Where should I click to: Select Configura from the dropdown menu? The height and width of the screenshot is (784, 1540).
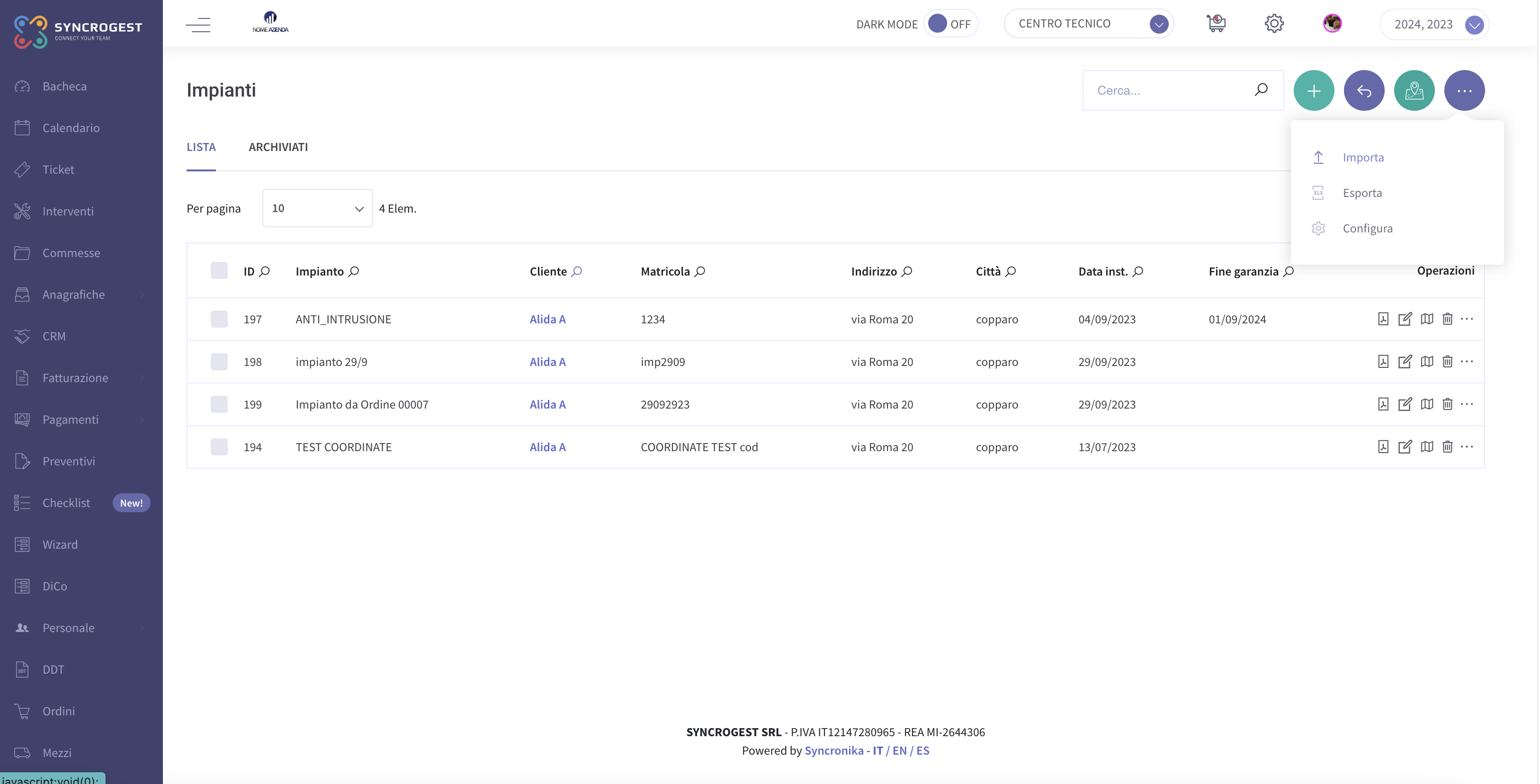click(1367, 228)
